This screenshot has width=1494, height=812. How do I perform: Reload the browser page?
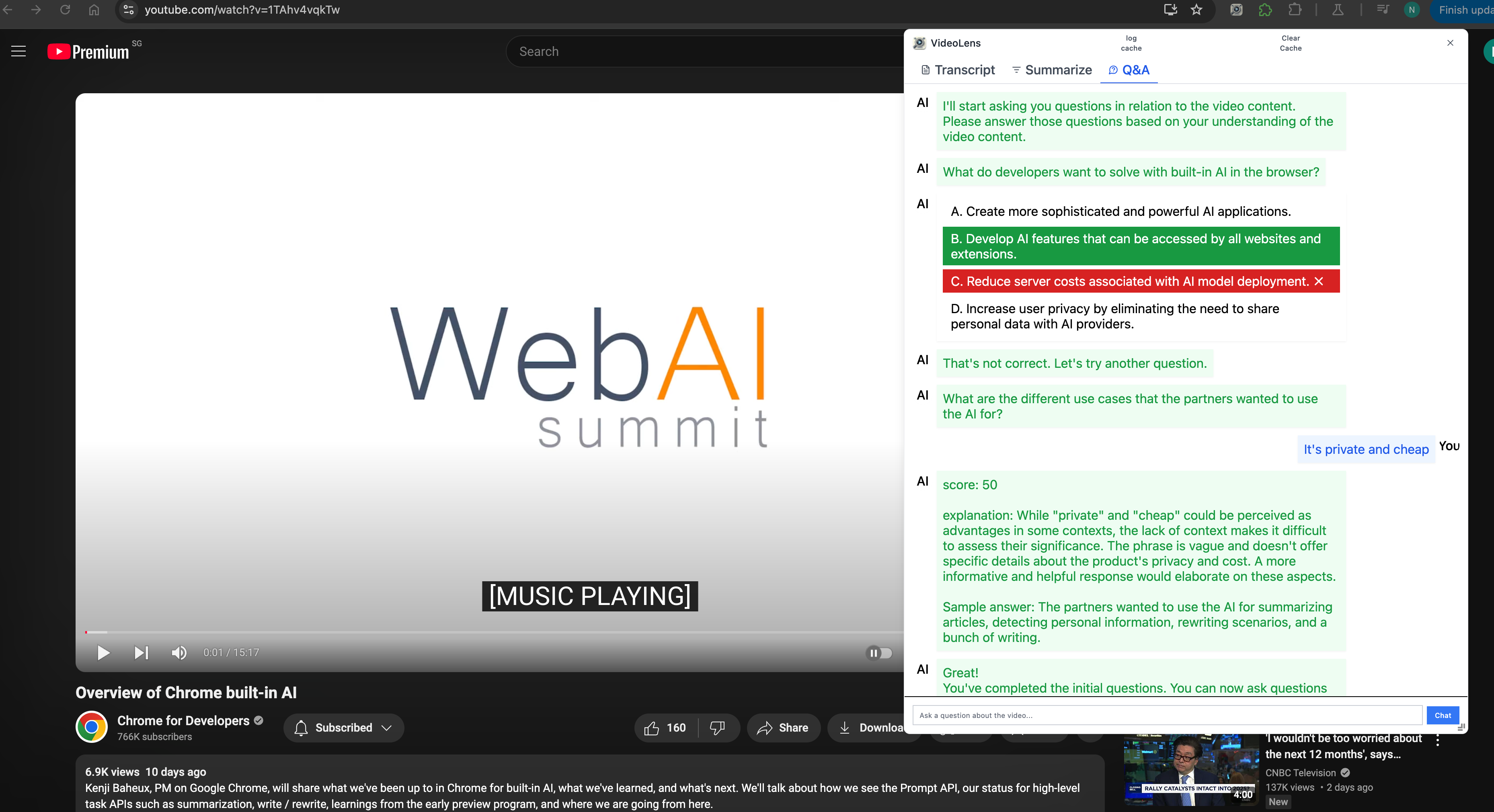[x=65, y=10]
